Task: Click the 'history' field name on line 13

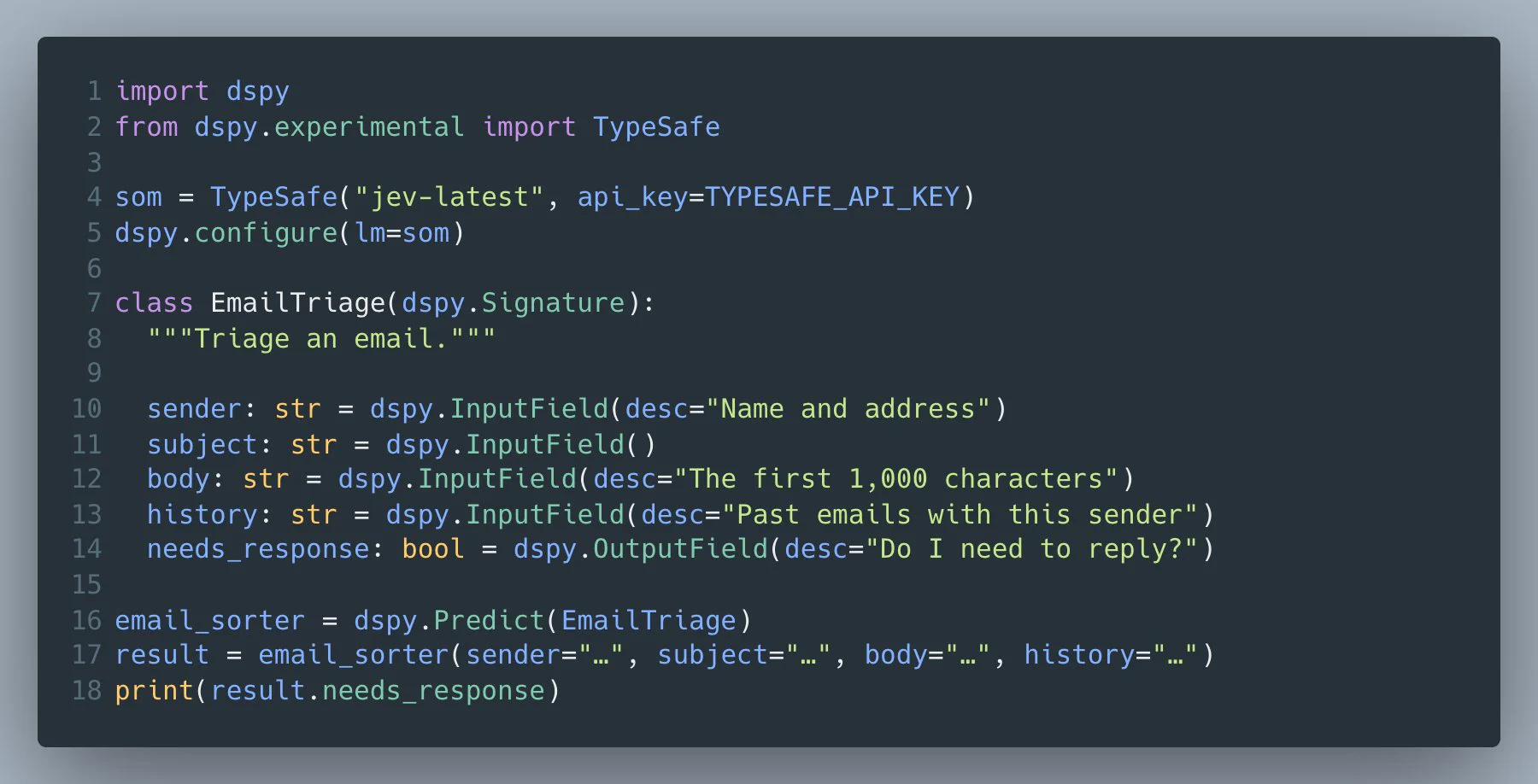Action: (203, 515)
